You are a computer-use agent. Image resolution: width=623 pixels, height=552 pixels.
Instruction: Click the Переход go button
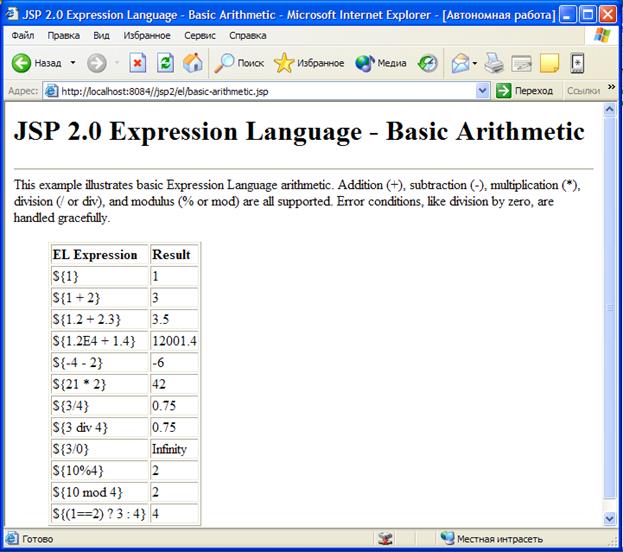click(524, 90)
